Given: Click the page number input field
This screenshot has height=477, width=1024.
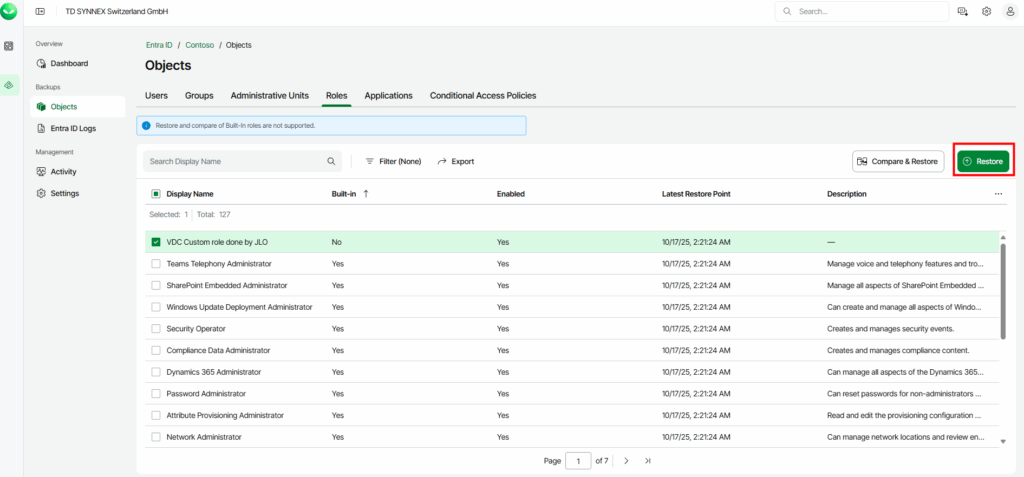Looking at the screenshot, I should (578, 461).
